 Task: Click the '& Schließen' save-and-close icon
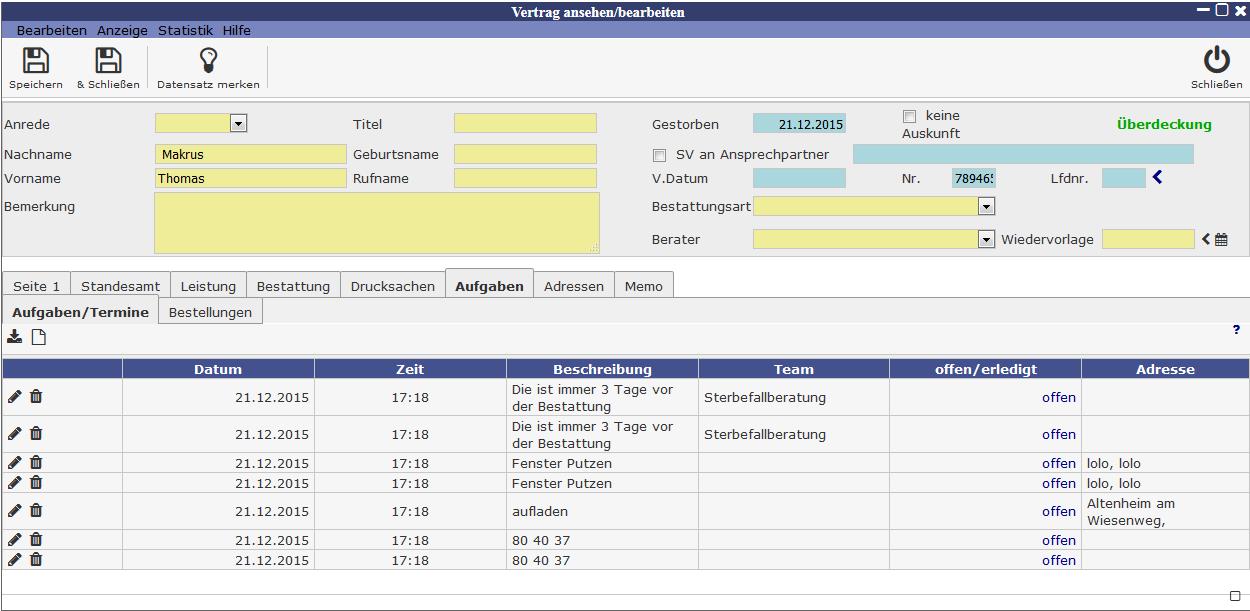click(108, 61)
